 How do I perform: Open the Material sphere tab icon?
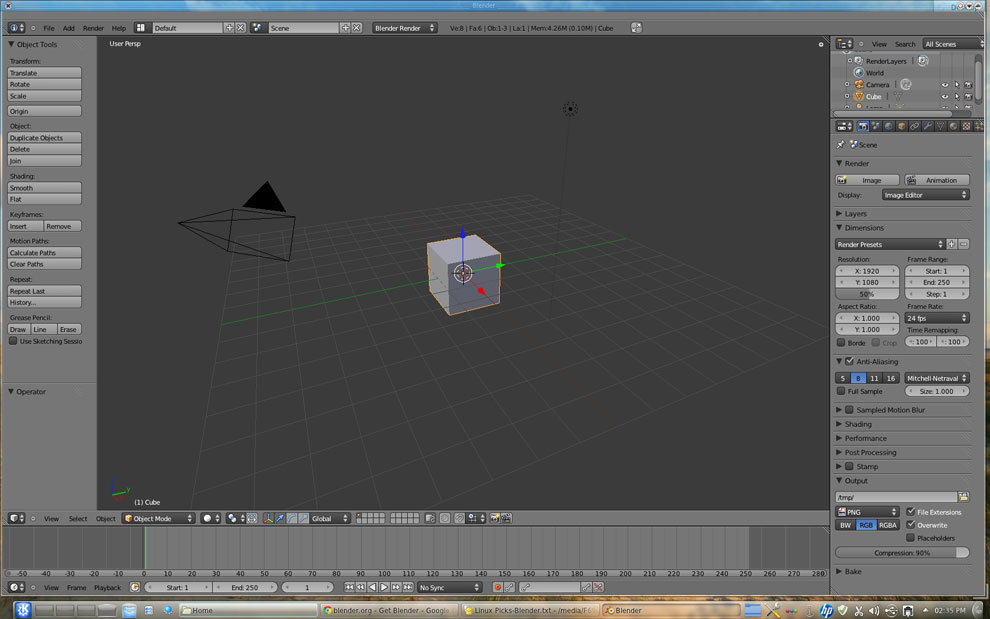(953, 126)
